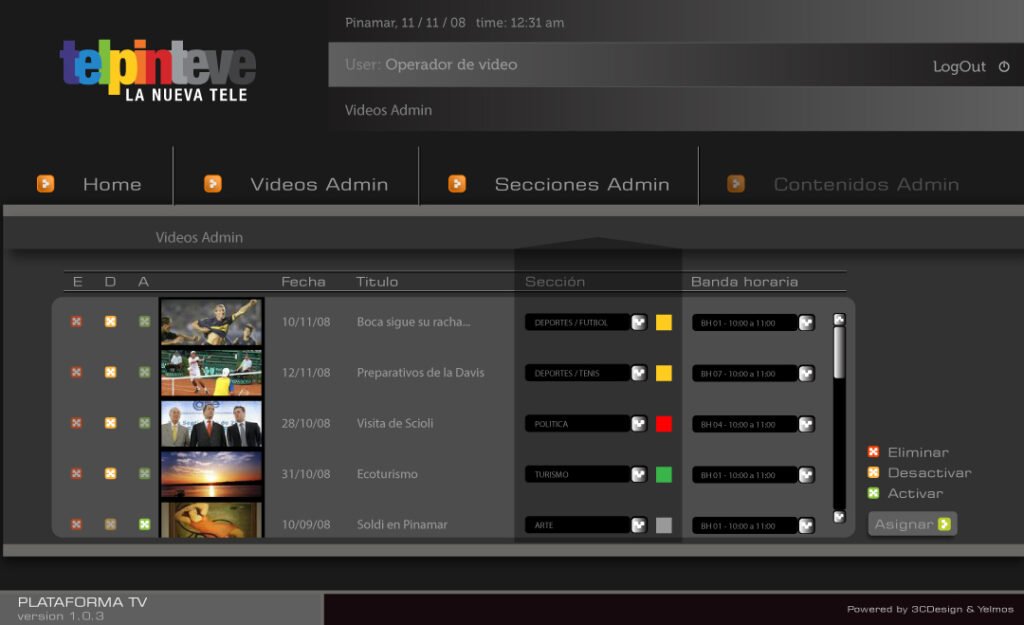1024x625 pixels.
Task: Click the orange arrow icon beside Videos Admin
Action: click(213, 184)
